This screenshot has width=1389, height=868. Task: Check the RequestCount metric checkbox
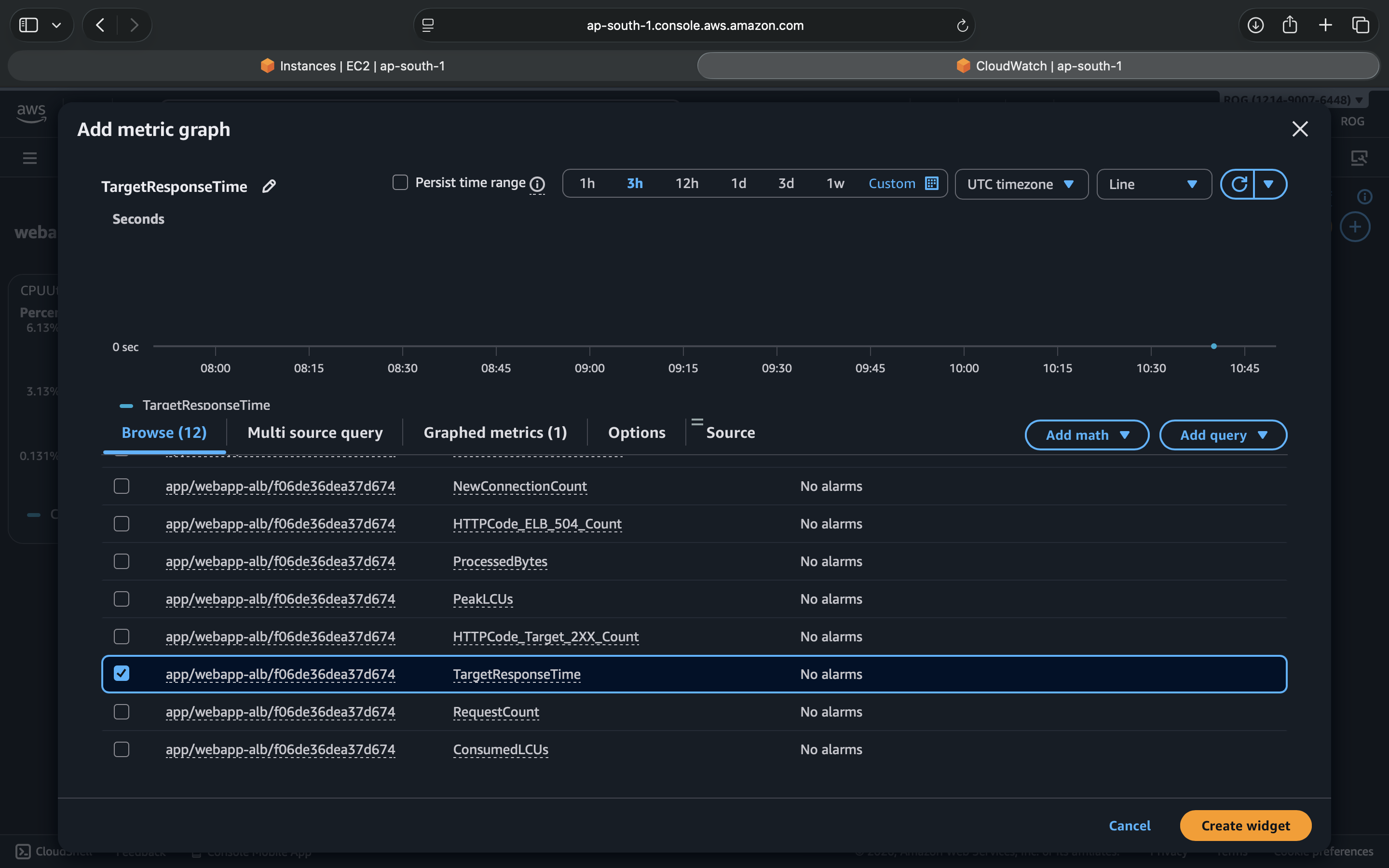(x=122, y=711)
